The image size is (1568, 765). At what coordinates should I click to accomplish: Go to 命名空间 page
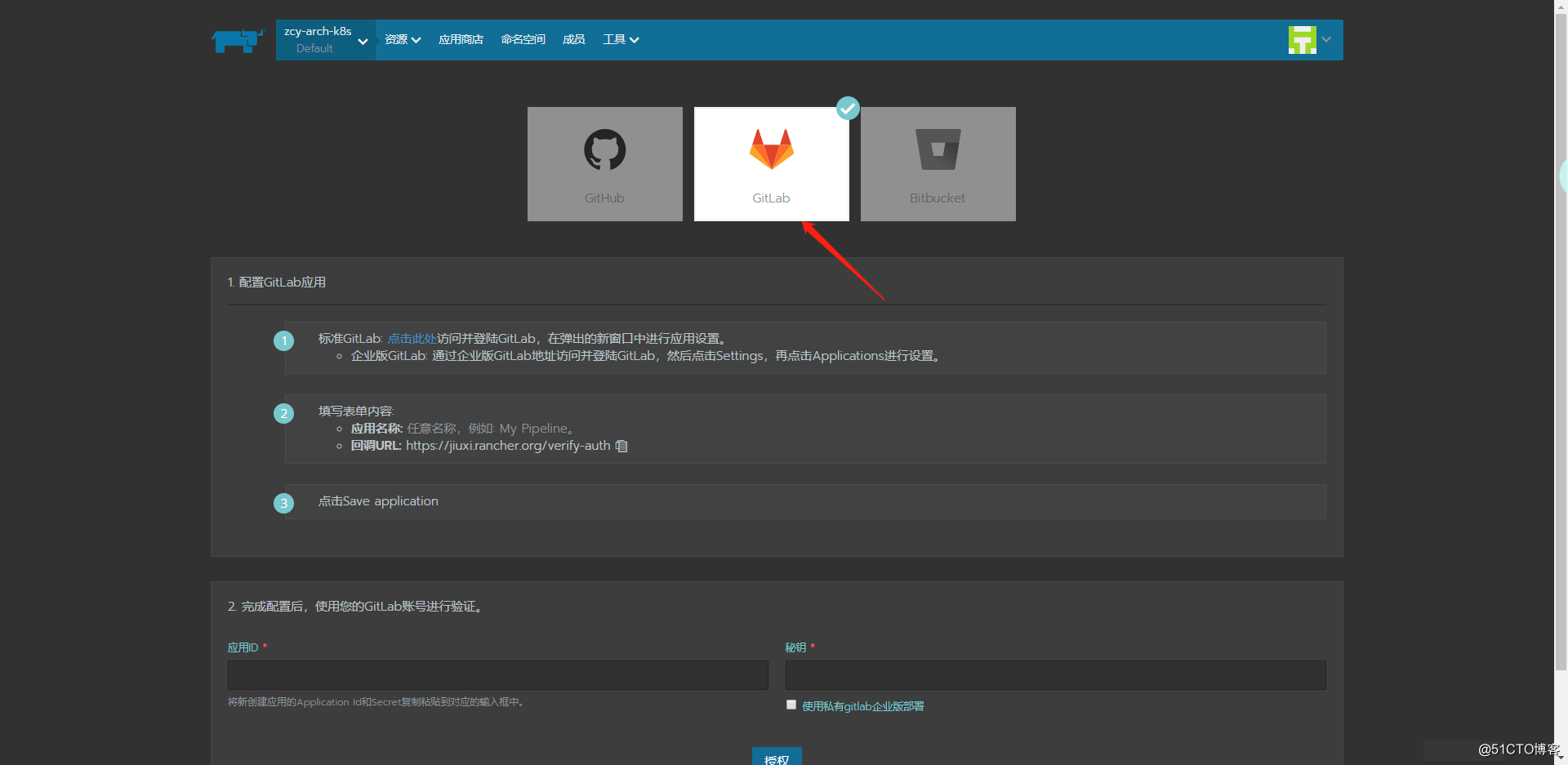click(523, 39)
